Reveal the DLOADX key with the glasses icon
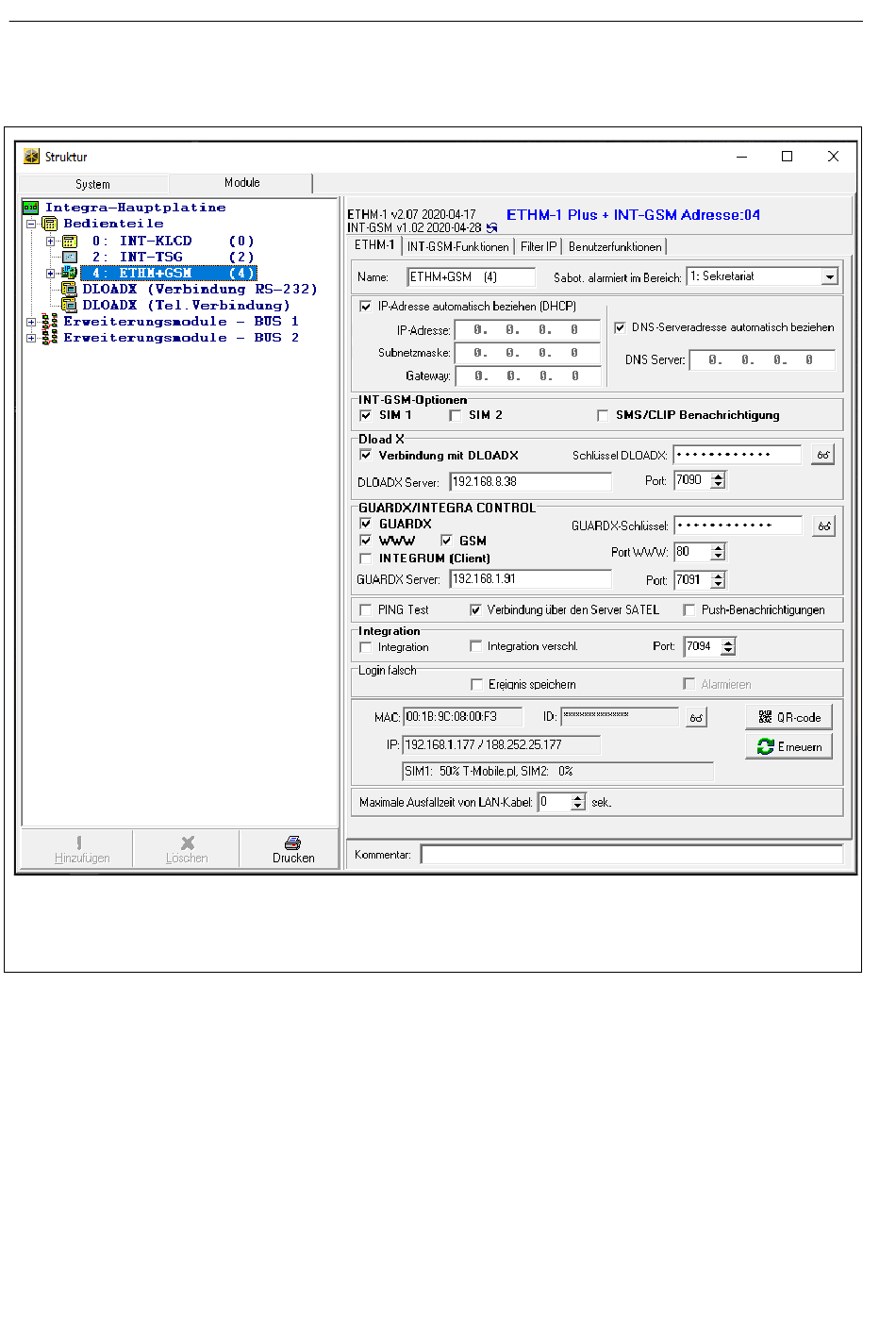The image size is (896, 1318). point(822,456)
